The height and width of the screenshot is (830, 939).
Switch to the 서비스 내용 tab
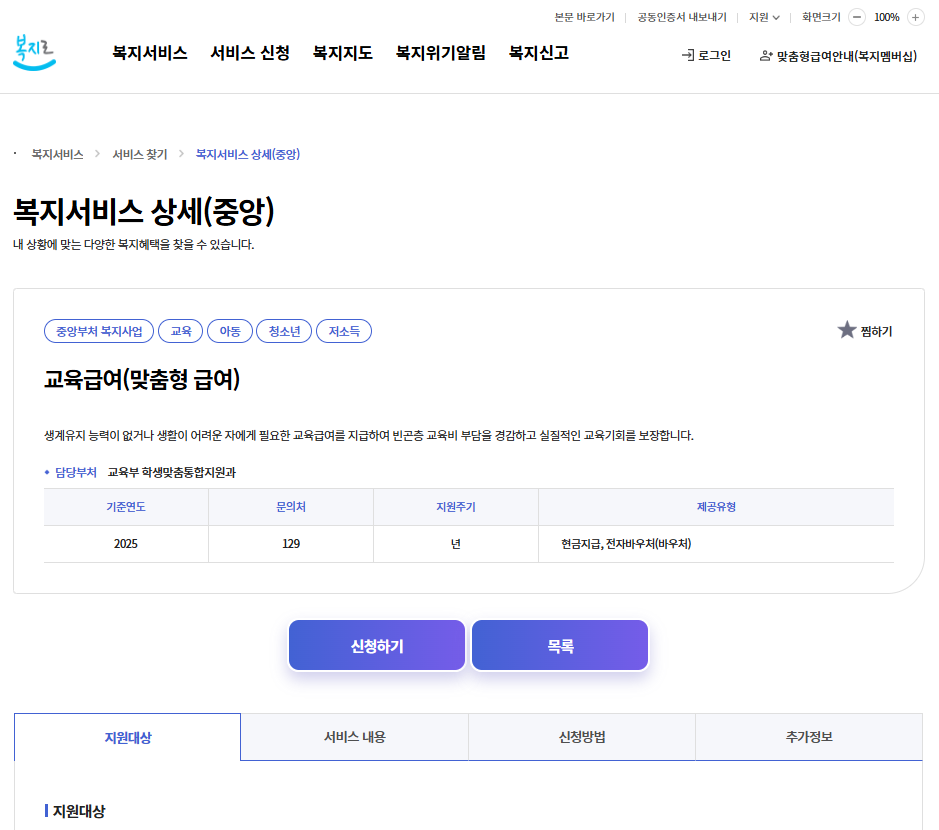[x=353, y=735]
